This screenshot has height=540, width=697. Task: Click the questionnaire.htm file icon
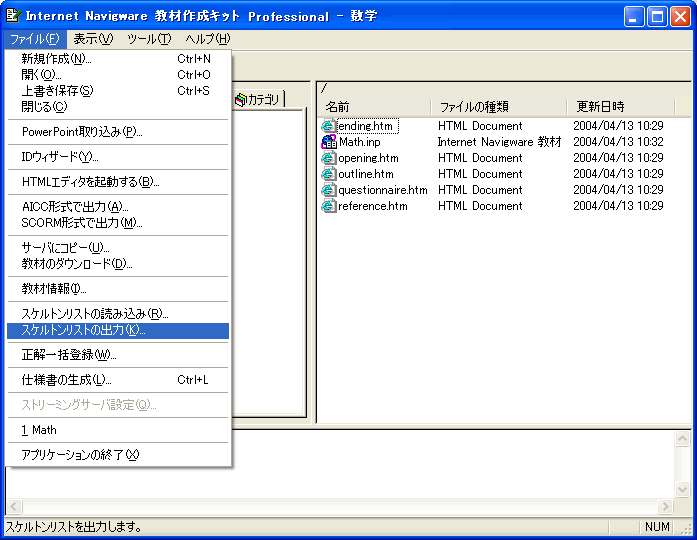click(x=328, y=190)
